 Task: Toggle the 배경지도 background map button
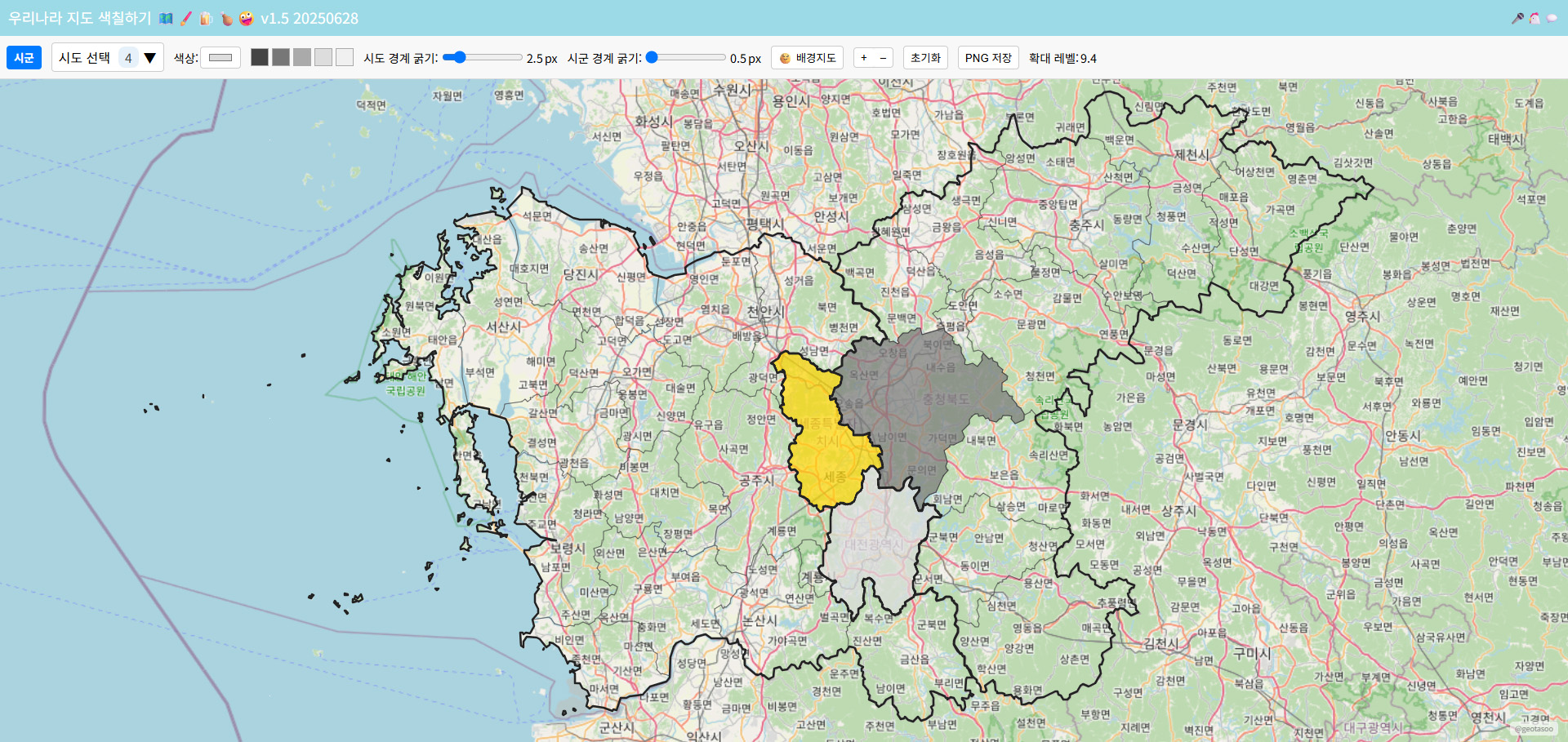807,58
